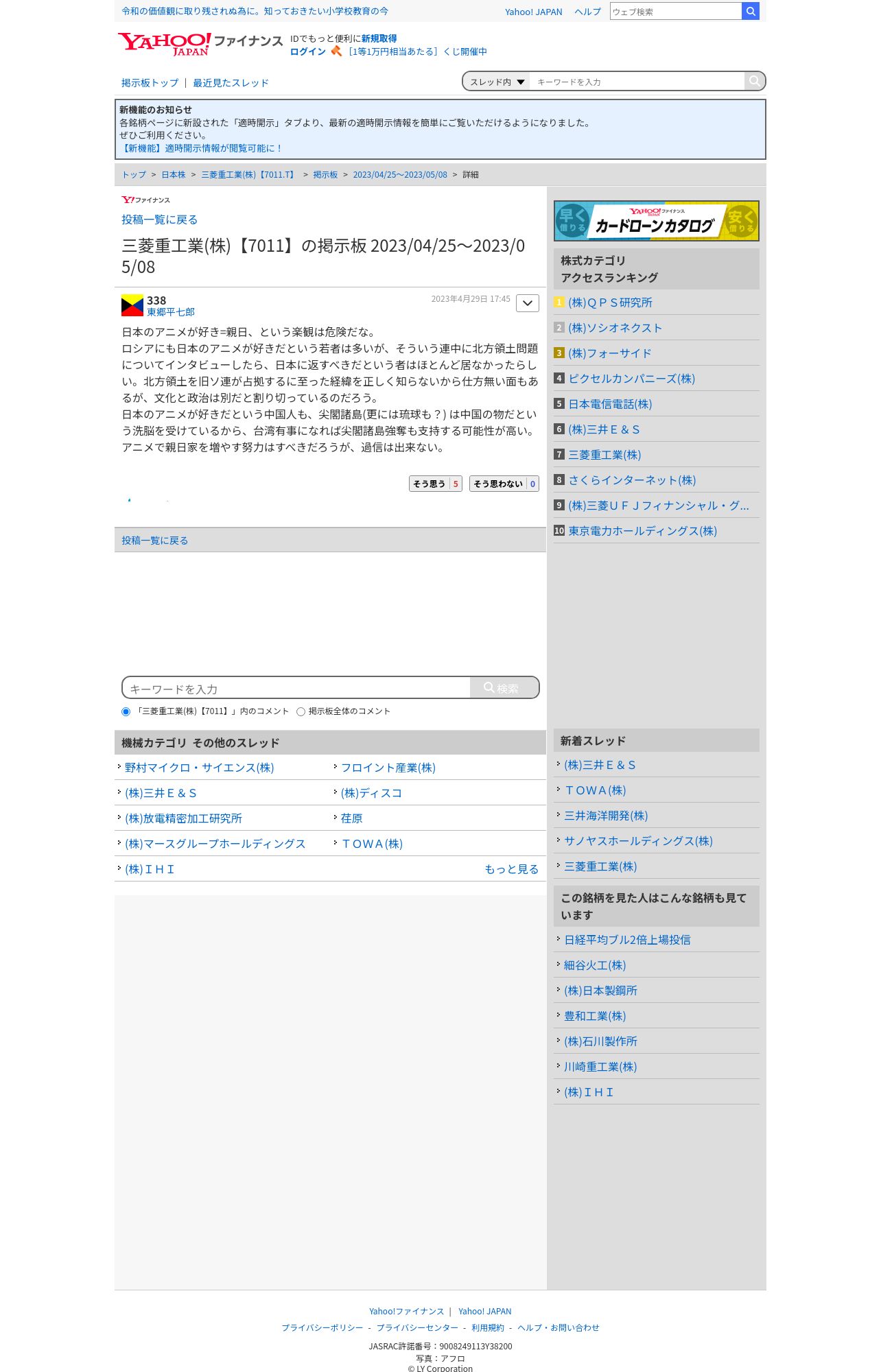Click もっと見る to see more threads

click(511, 869)
